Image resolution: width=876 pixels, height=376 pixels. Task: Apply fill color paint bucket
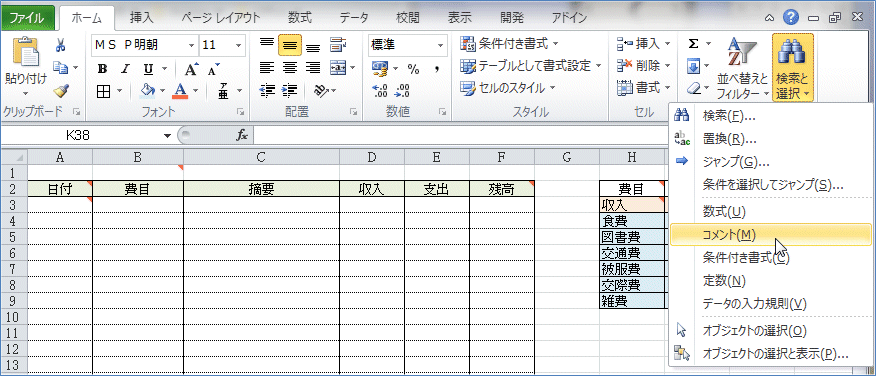click(147, 91)
